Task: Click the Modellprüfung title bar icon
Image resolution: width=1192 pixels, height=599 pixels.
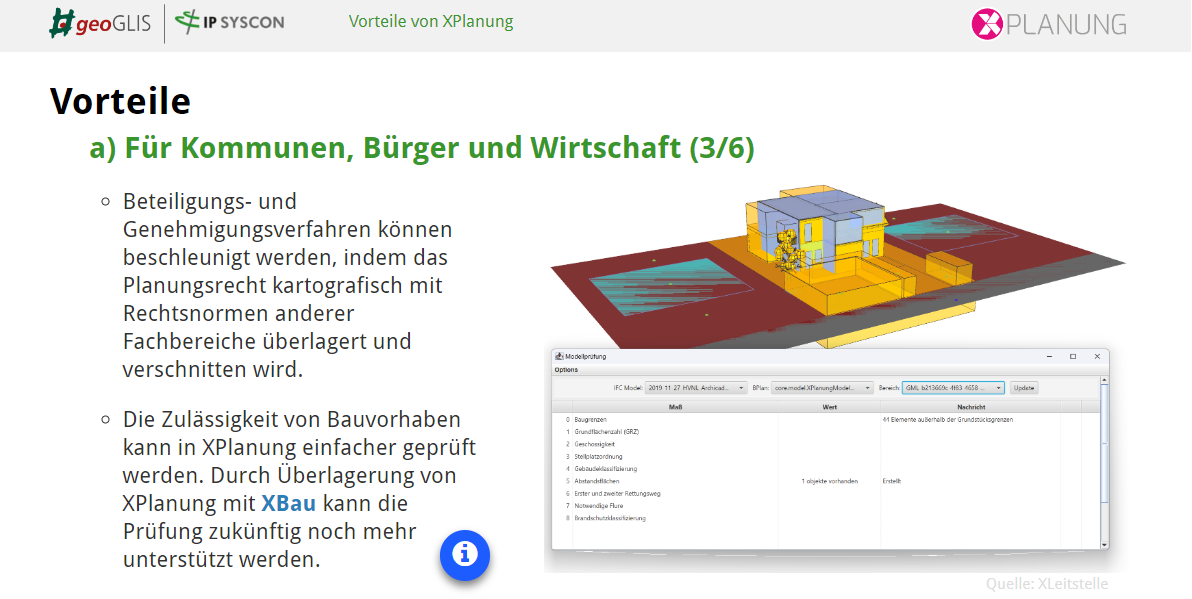Action: point(559,356)
